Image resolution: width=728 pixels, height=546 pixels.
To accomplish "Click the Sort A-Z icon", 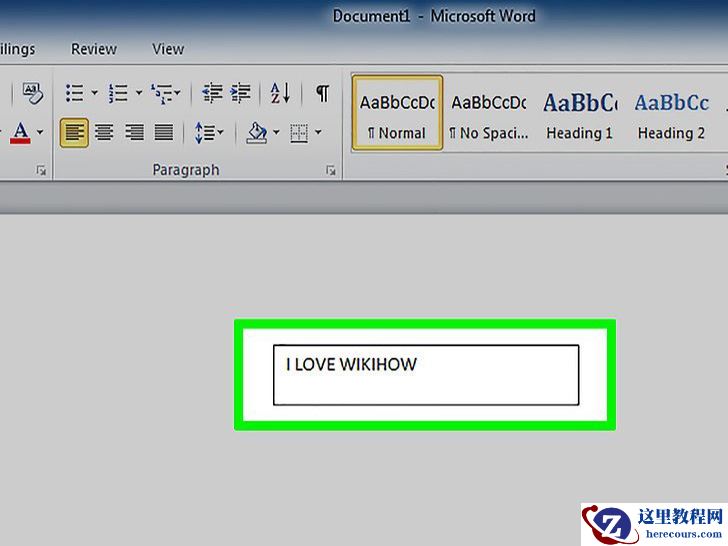I will click(280, 93).
